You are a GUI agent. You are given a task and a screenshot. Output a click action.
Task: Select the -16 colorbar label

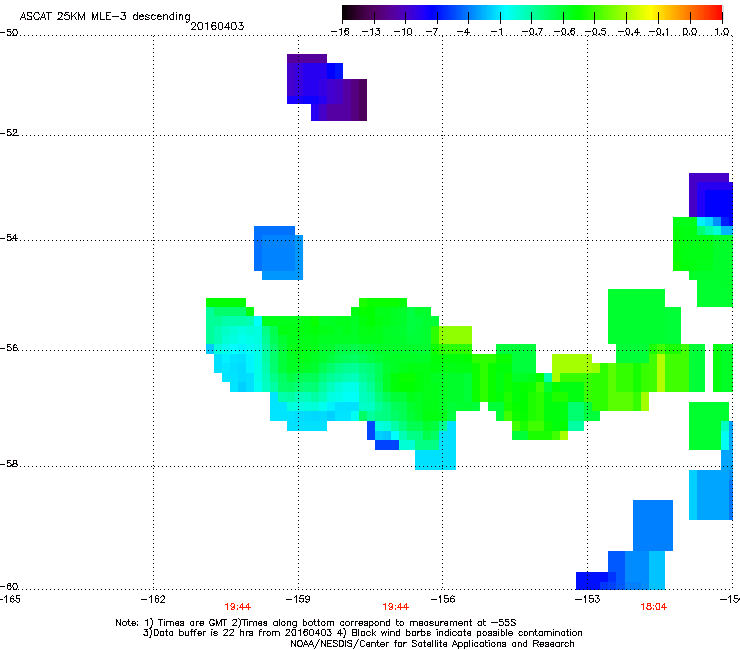(340, 32)
